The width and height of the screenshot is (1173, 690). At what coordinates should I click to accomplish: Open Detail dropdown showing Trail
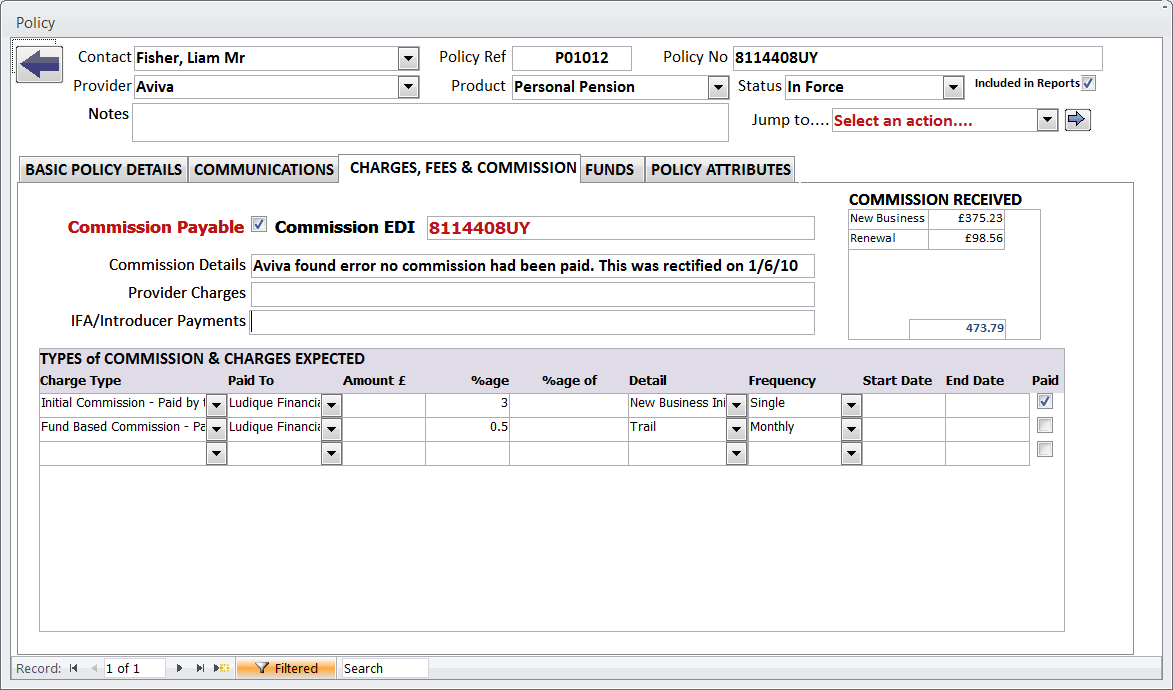click(x=736, y=429)
